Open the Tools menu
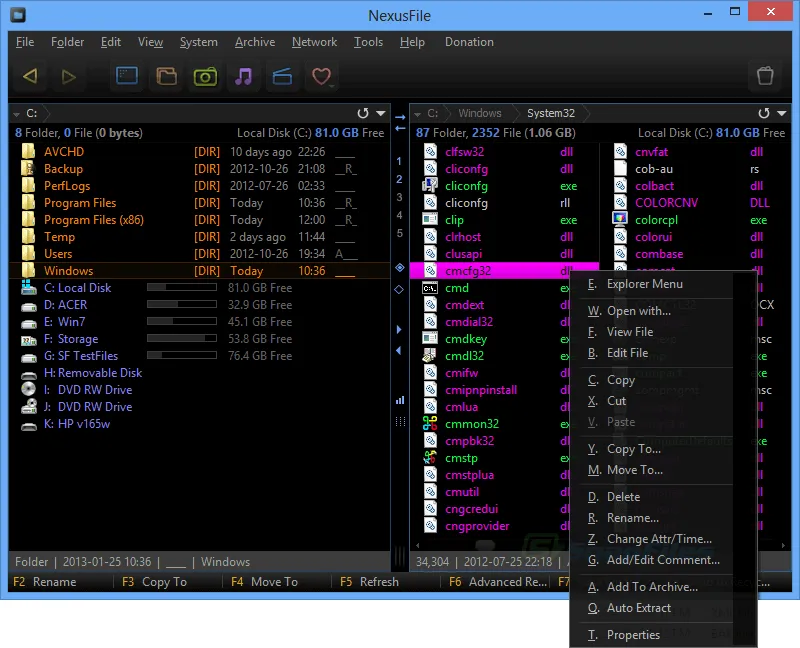 368,42
